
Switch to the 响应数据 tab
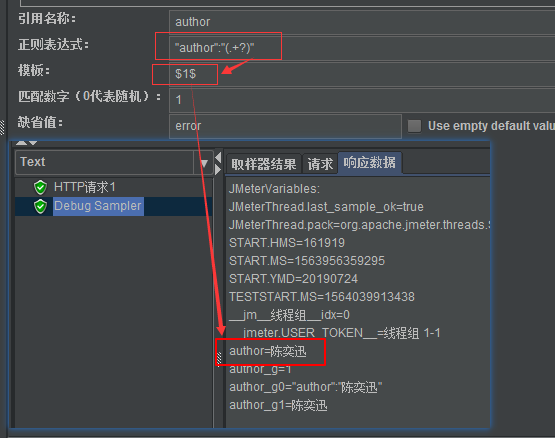(x=370, y=163)
